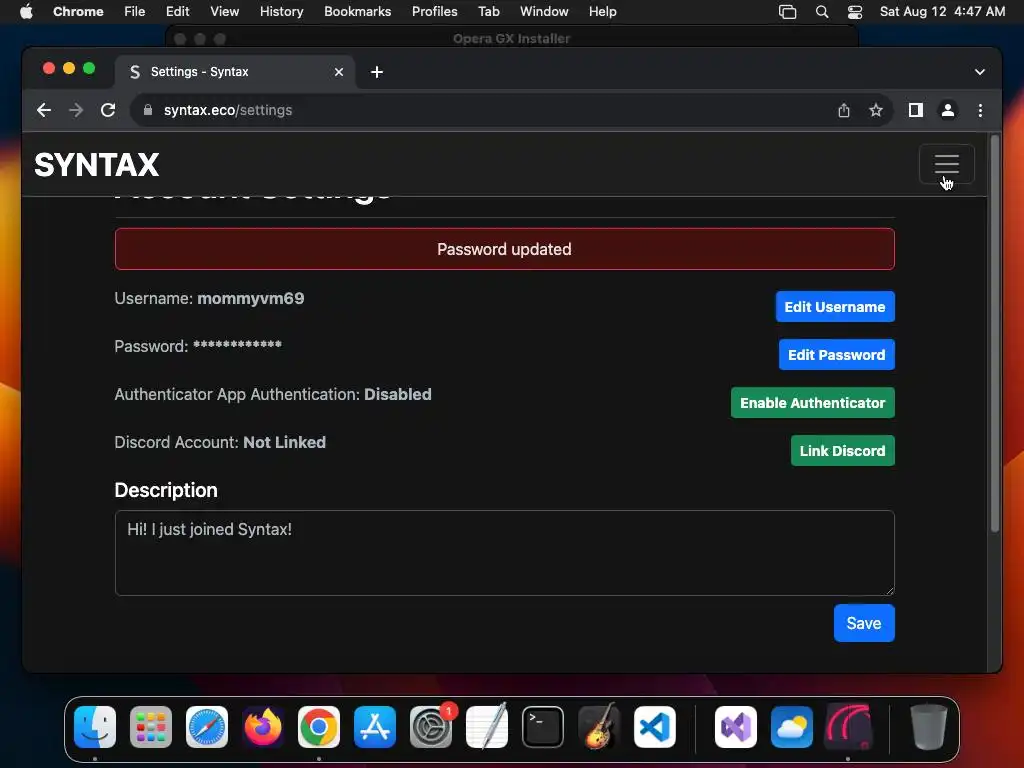Click the Edit Password button
This screenshot has width=1024, height=768.
837,355
